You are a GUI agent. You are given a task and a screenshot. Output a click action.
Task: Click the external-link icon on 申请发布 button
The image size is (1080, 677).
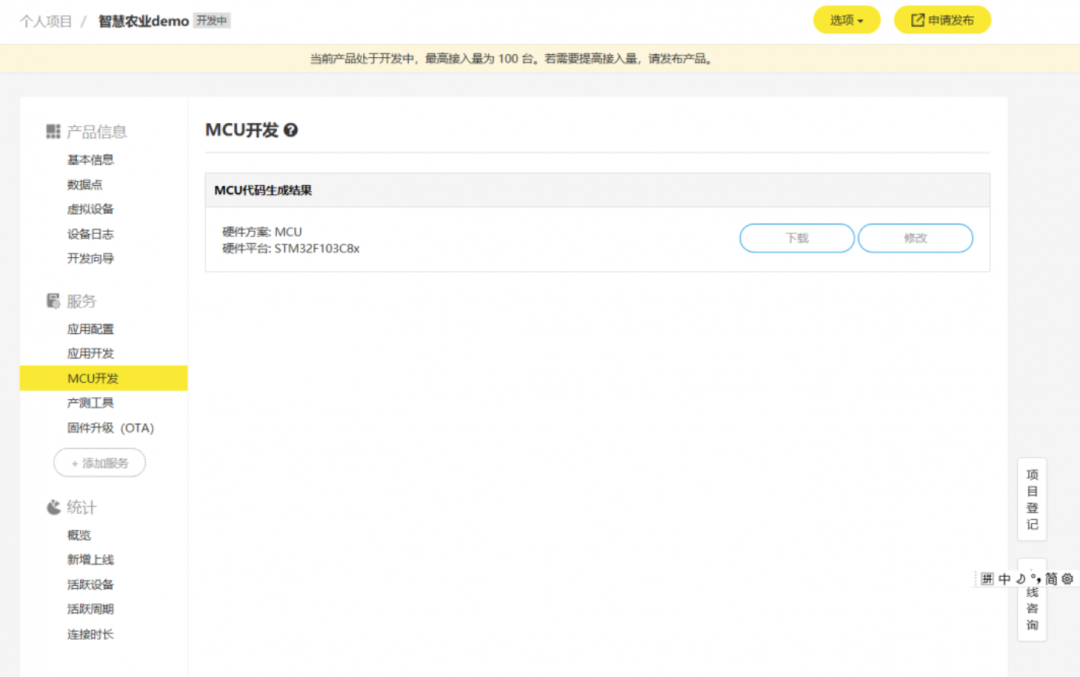[916, 19]
